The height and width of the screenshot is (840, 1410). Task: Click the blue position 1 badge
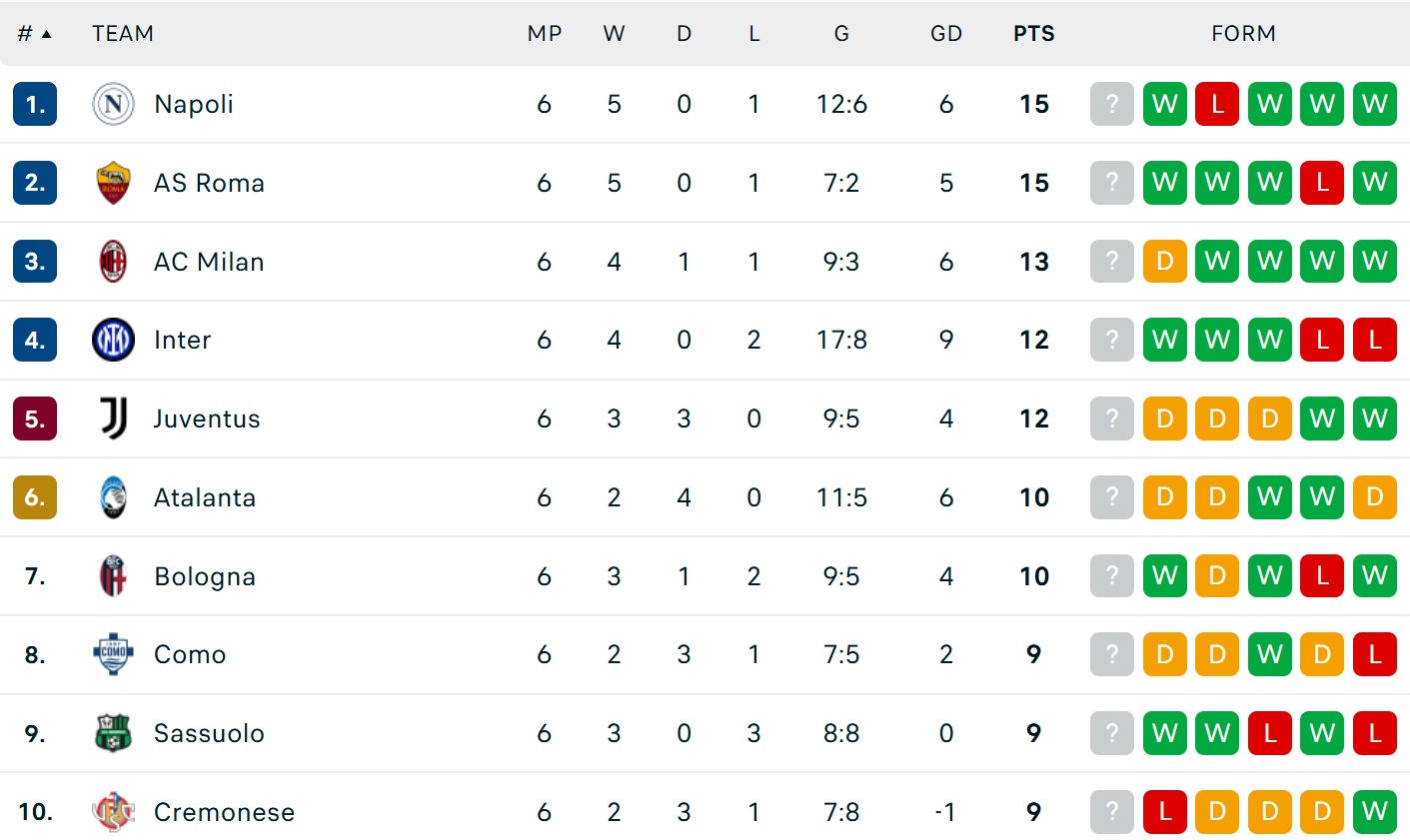point(35,104)
